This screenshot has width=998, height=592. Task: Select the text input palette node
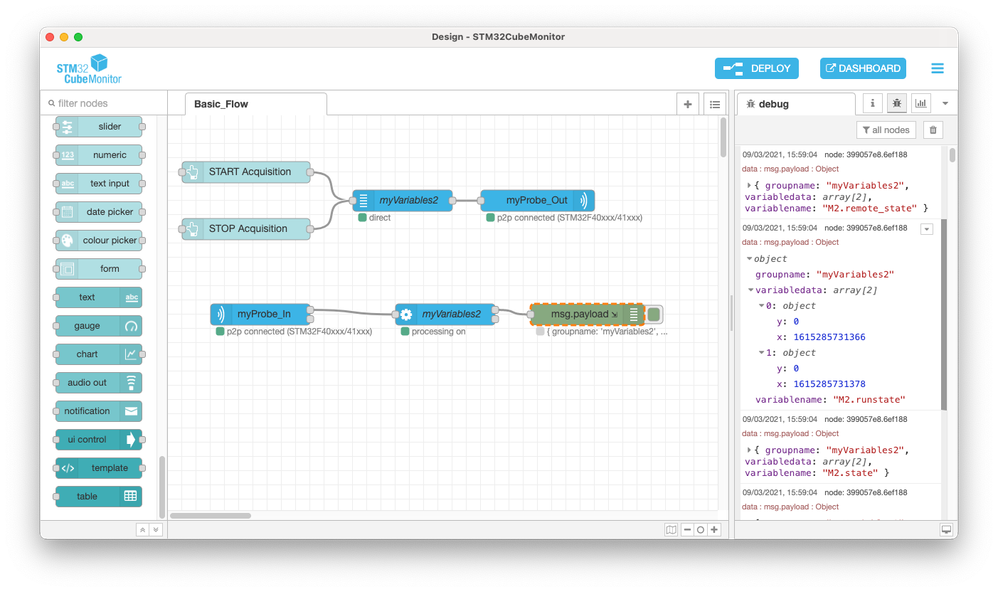click(99, 183)
